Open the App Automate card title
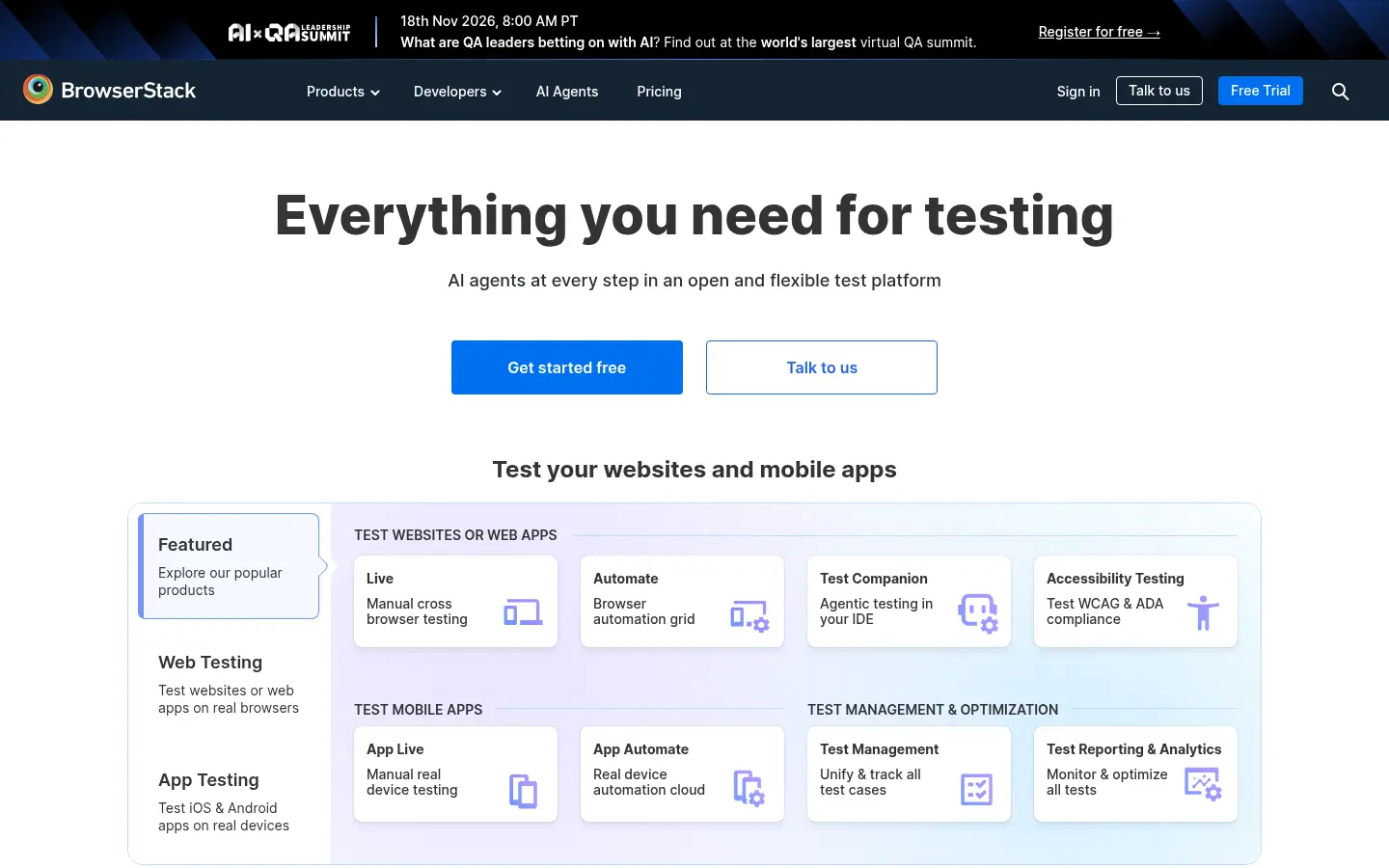Viewport: 1389px width, 868px height. point(641,749)
